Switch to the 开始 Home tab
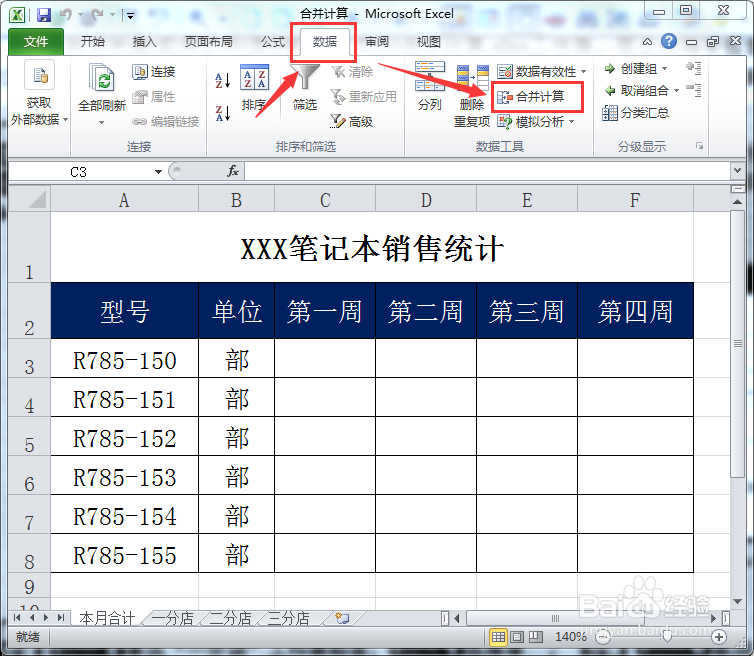The image size is (754, 656). pos(92,42)
